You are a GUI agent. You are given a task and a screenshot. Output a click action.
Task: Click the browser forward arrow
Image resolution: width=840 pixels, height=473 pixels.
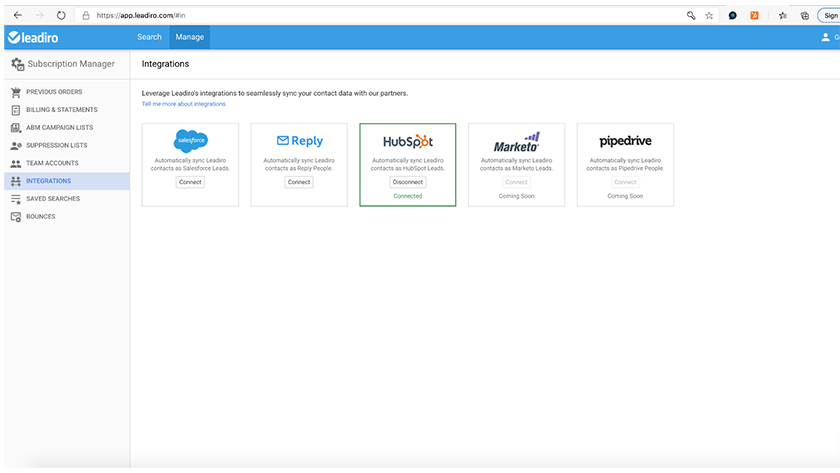click(39, 16)
